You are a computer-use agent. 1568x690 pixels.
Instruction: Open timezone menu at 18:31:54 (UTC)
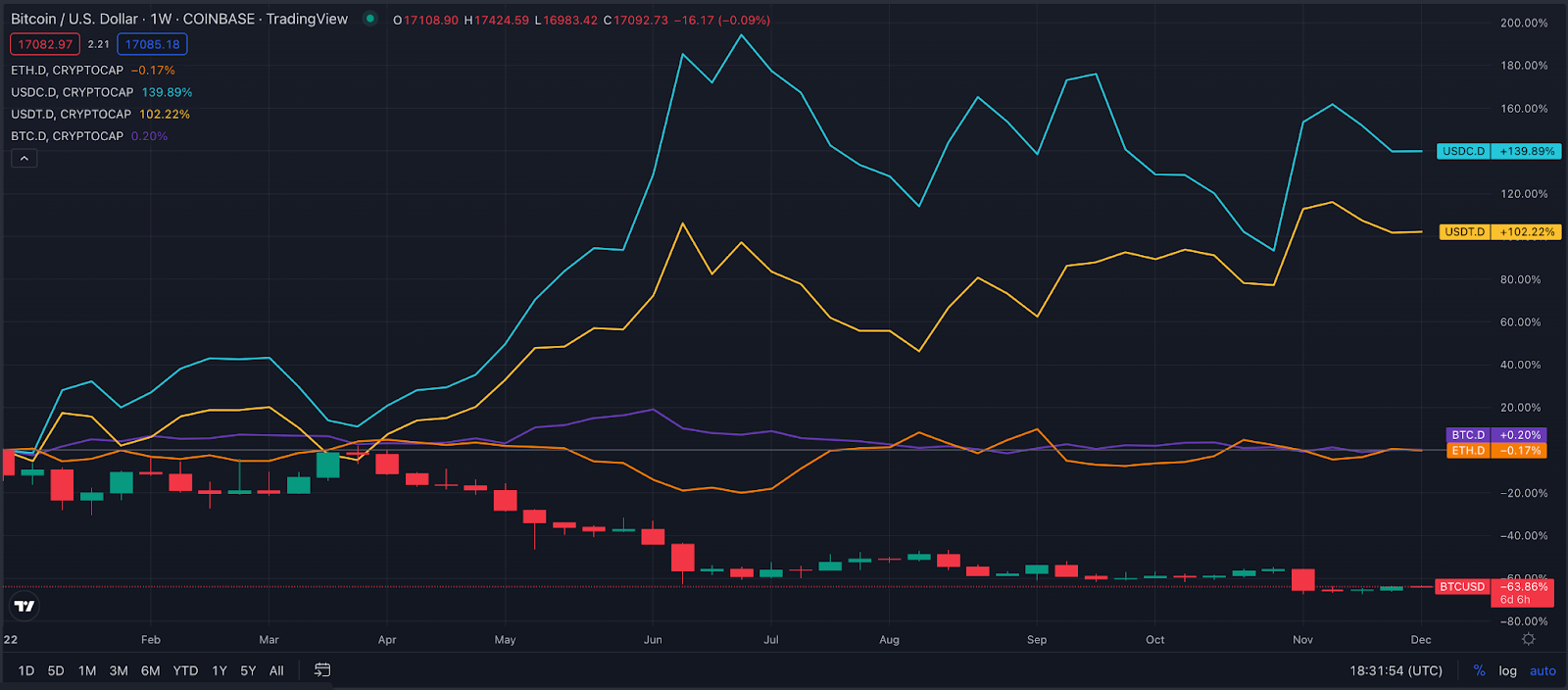click(1396, 670)
